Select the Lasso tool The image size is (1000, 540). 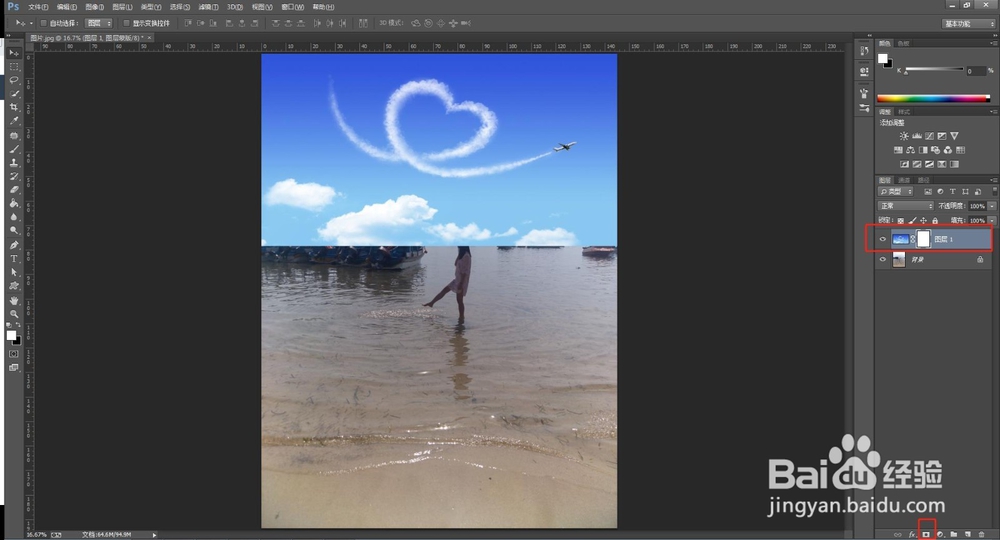pos(14,80)
